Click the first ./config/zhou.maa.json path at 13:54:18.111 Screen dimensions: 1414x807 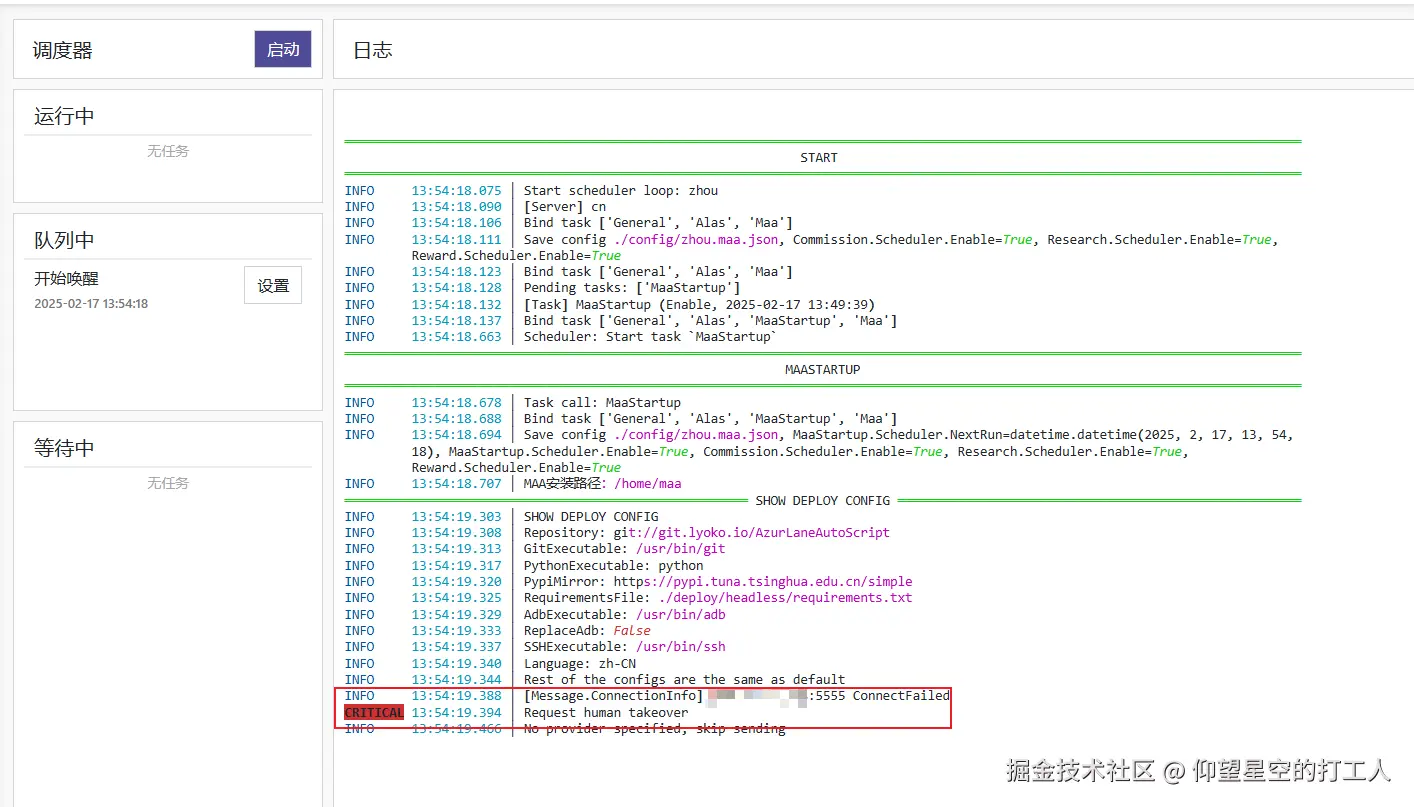(696, 240)
